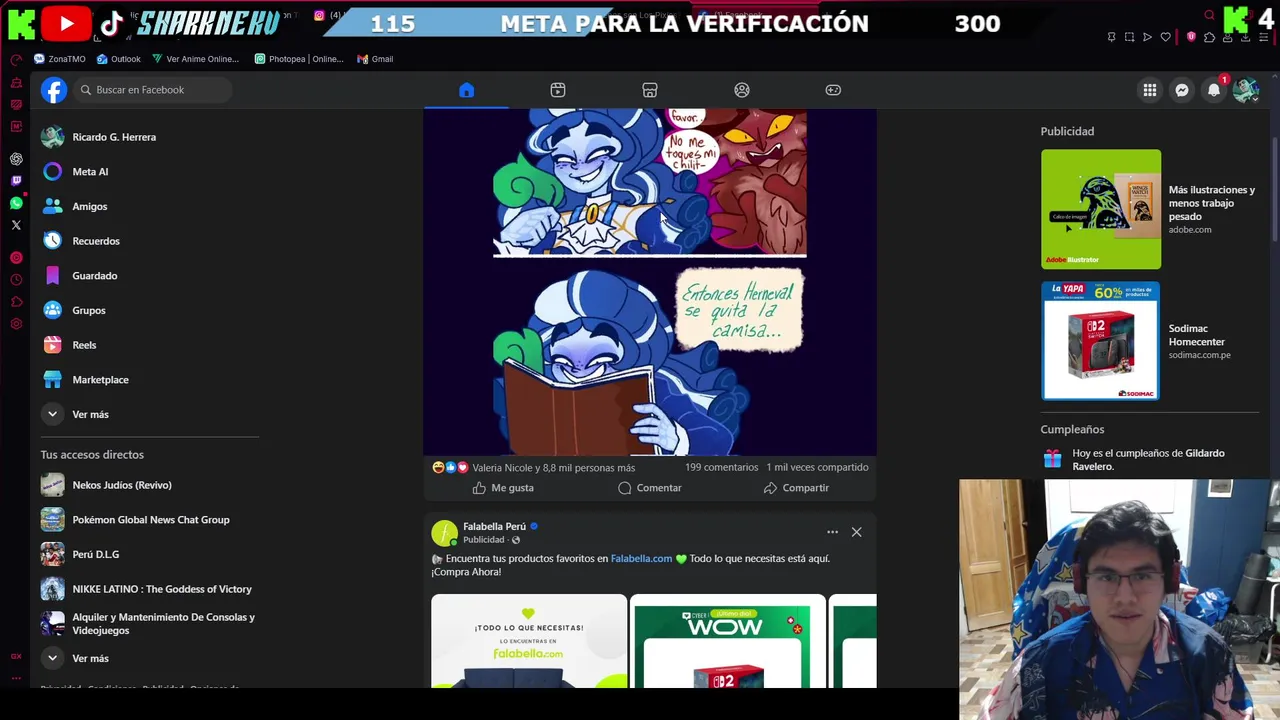Open WhatsApp in browser sidebar
Image resolution: width=1280 pixels, height=720 pixels.
pos(16,203)
